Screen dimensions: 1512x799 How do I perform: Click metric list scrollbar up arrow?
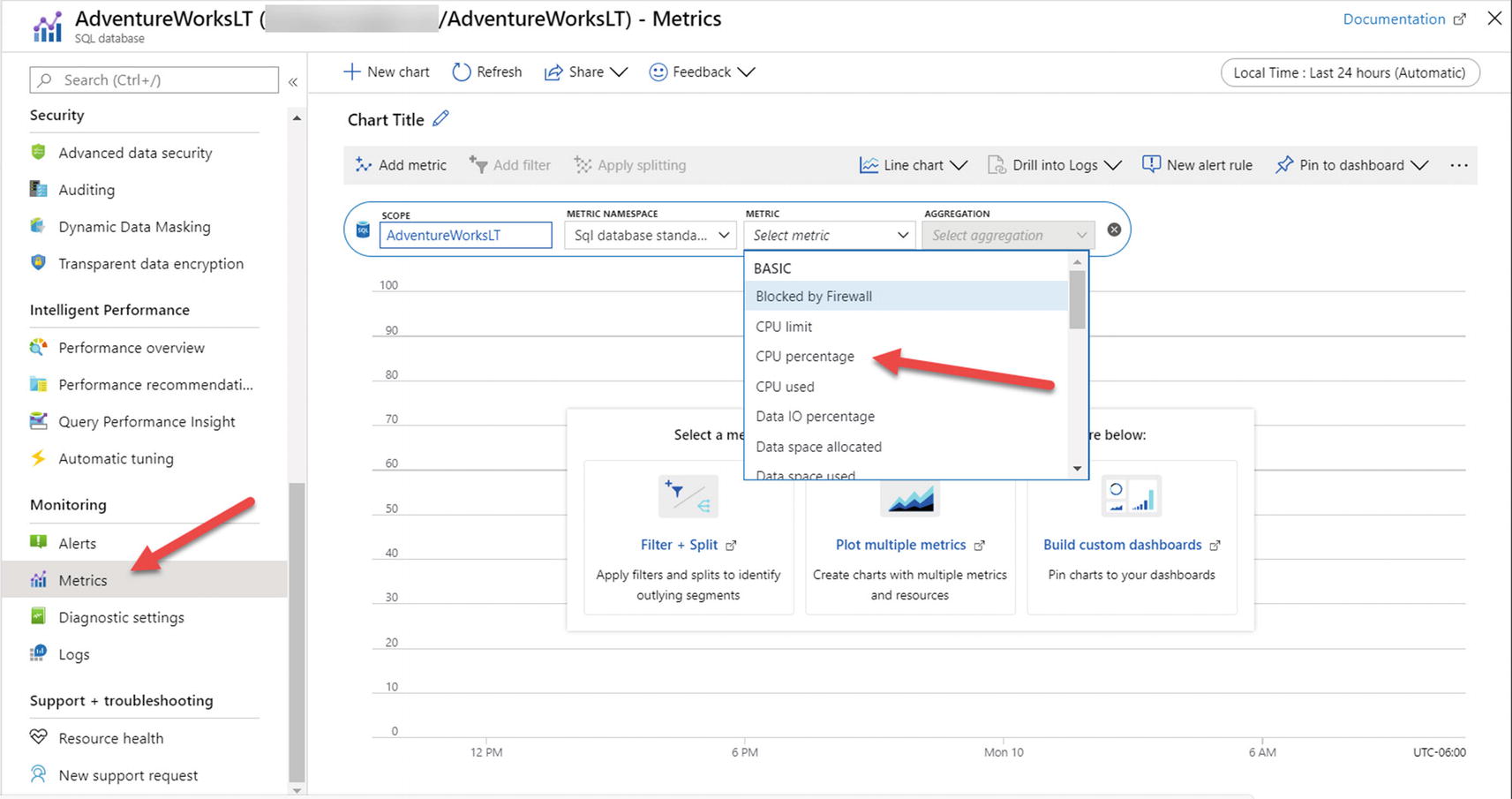pos(1077,261)
